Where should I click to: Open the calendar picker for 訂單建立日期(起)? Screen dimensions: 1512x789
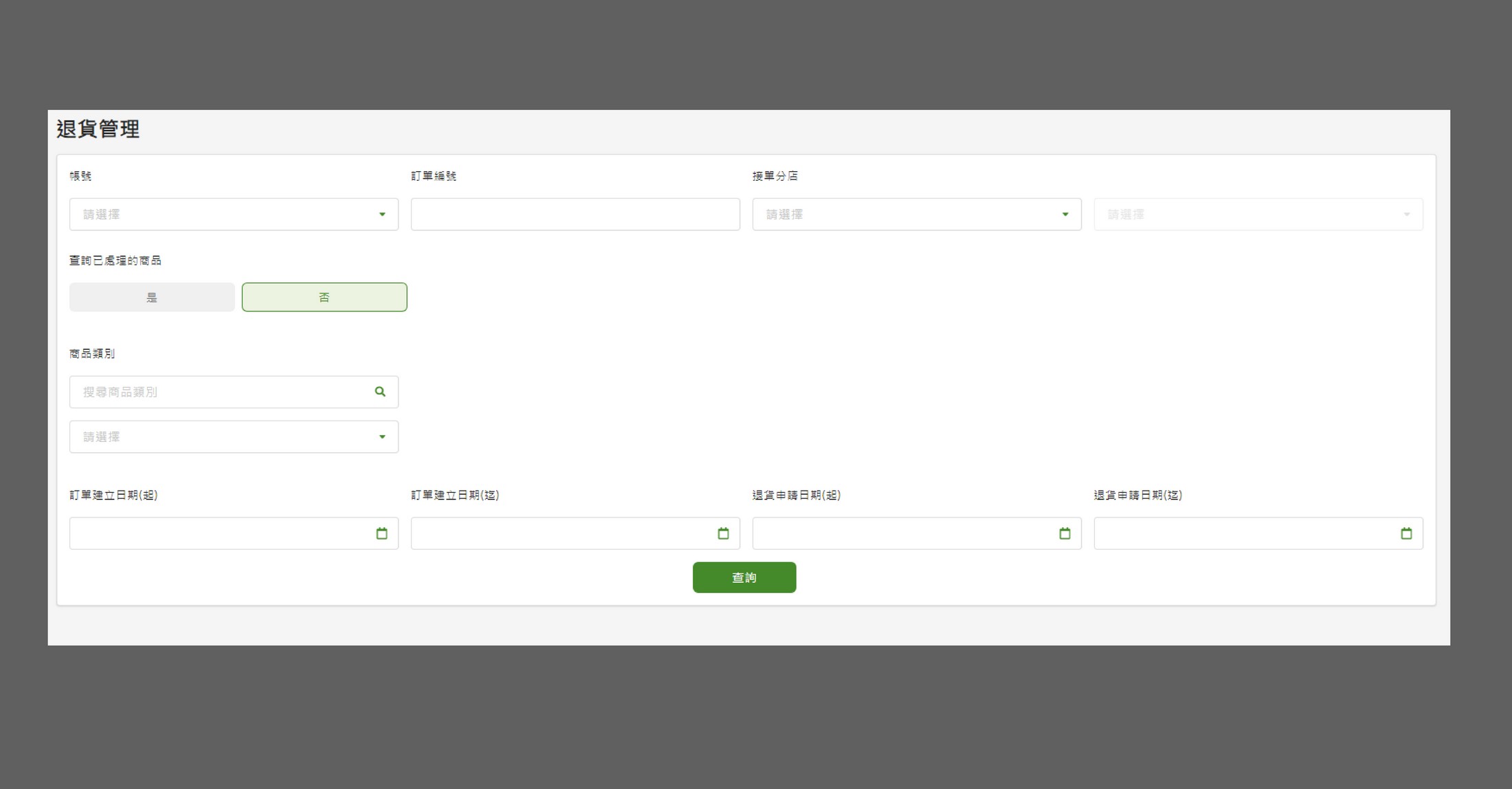coord(383,533)
